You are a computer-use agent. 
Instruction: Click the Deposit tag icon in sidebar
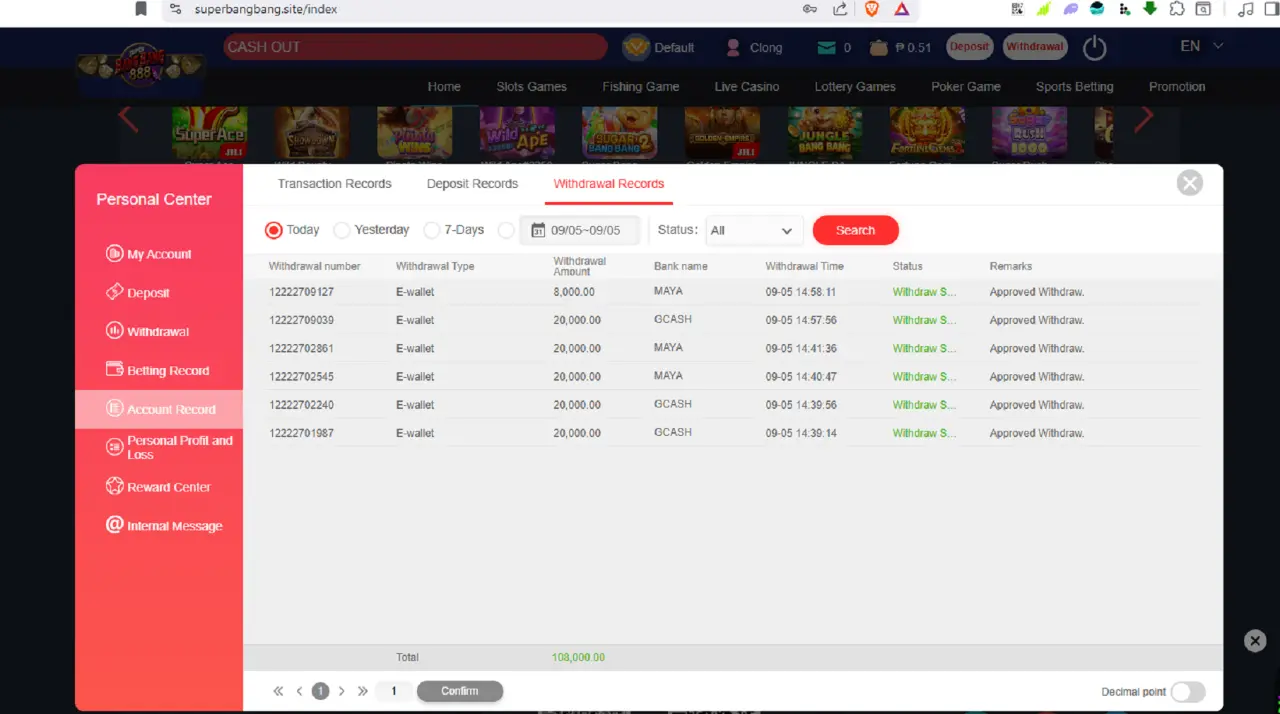[x=114, y=292]
